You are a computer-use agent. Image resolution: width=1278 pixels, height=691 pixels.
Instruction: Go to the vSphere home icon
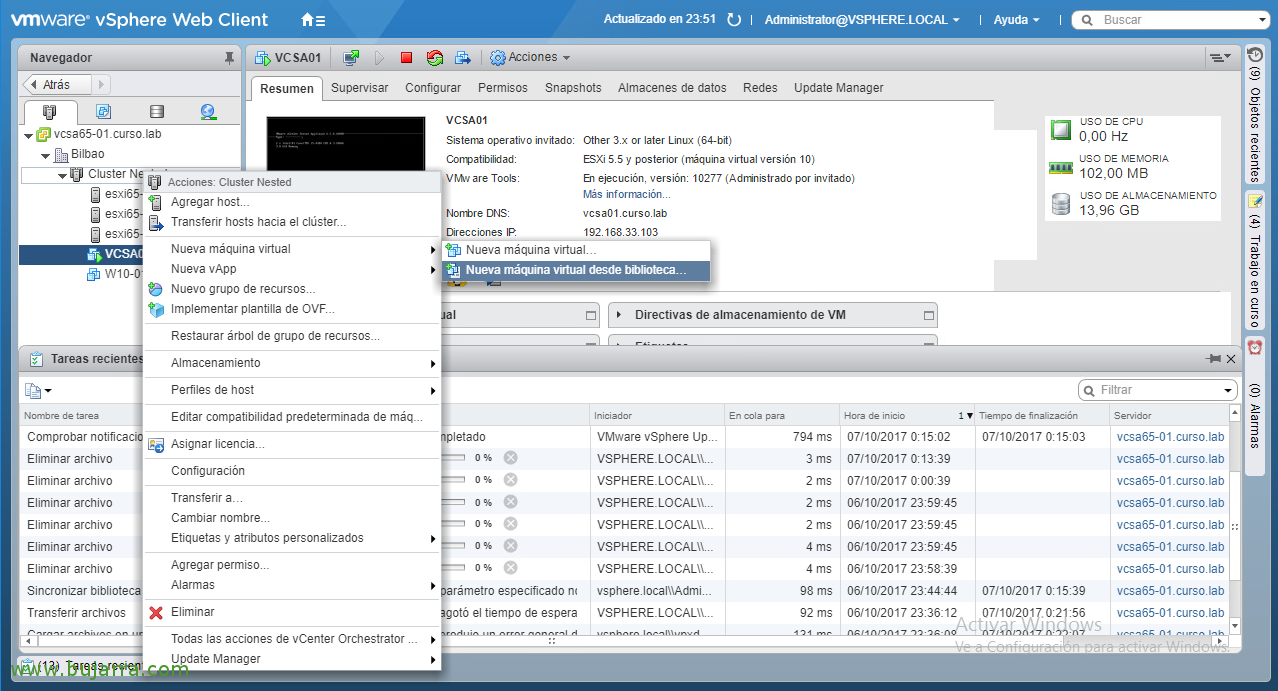tap(309, 20)
